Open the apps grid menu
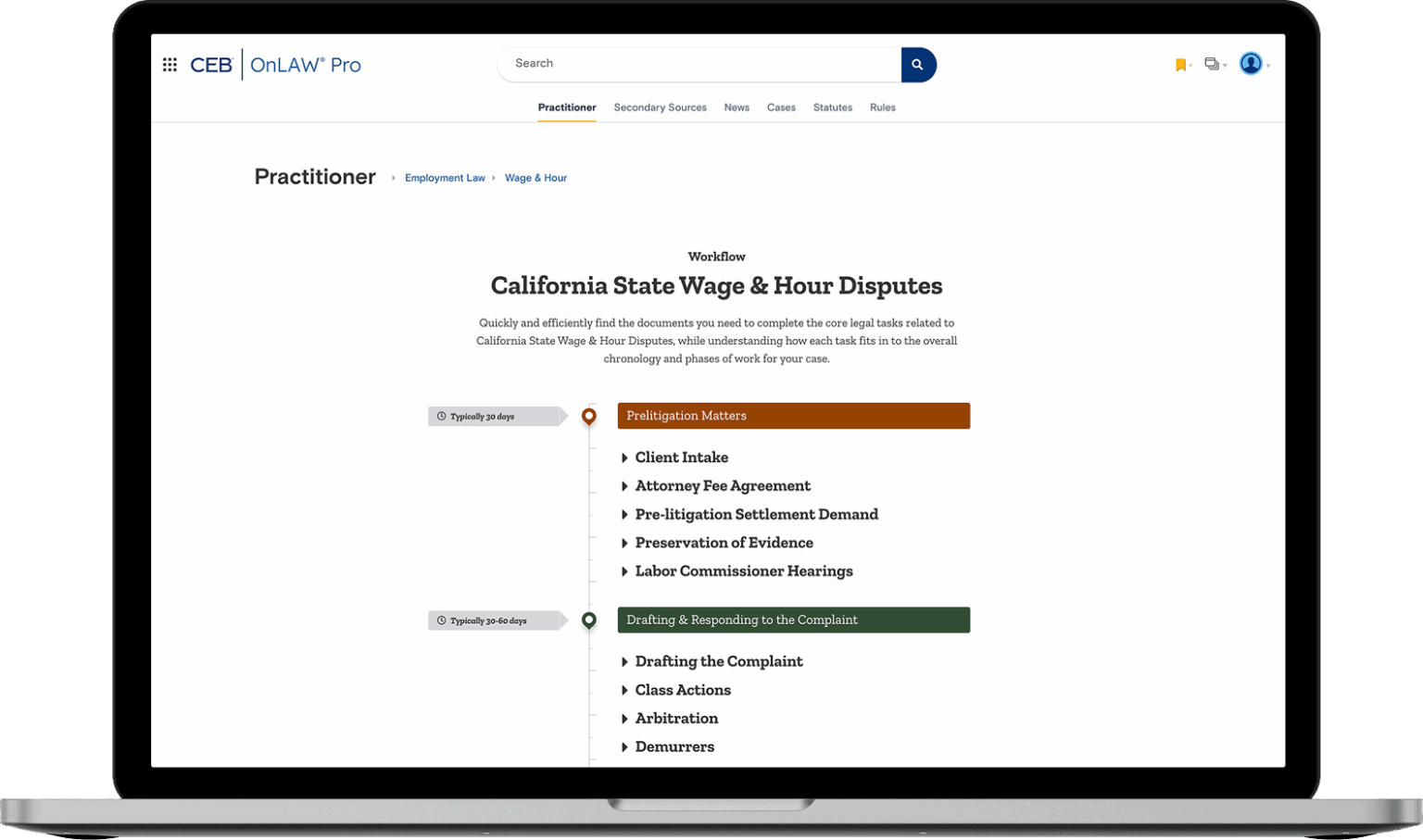 [x=170, y=63]
